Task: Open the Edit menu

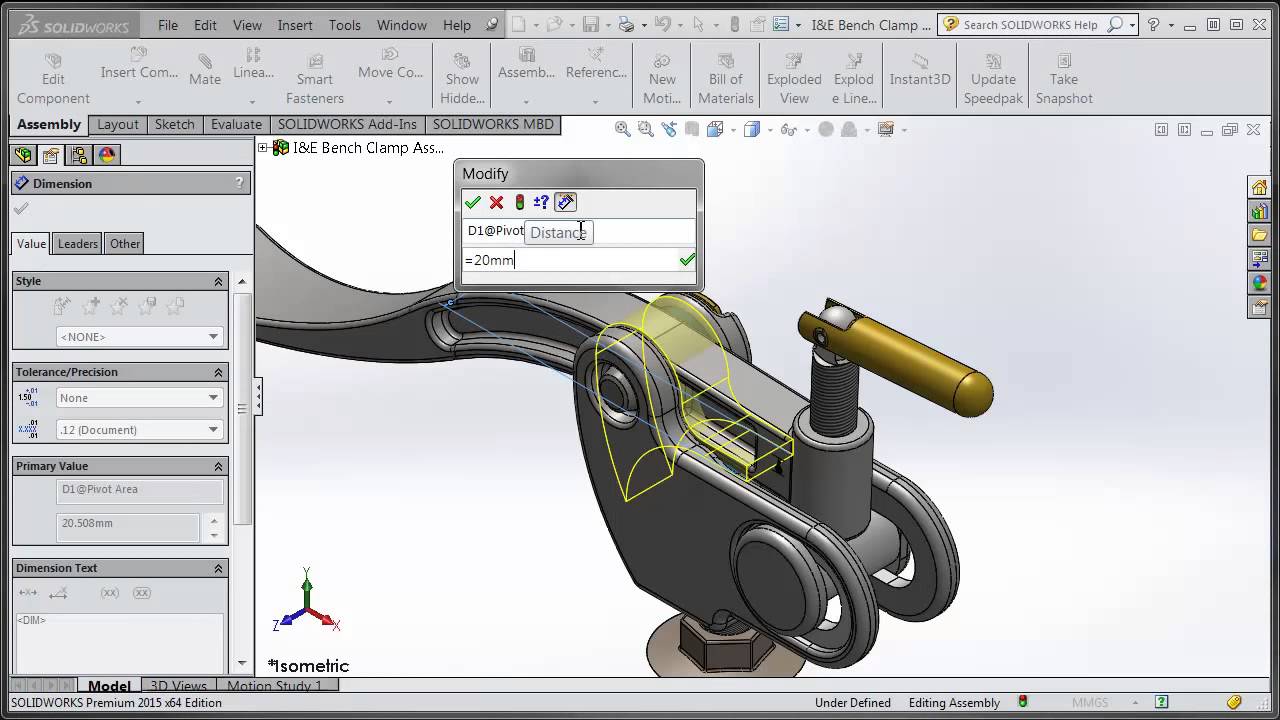Action: 205,25
